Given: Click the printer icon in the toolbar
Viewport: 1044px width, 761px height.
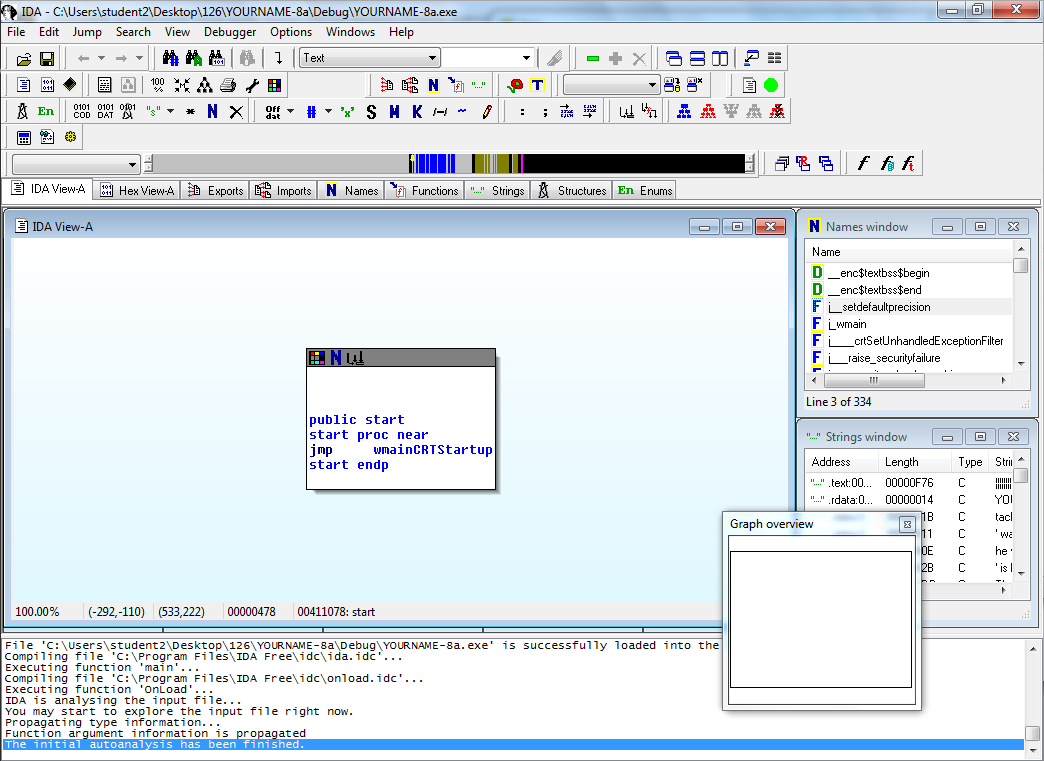Looking at the screenshot, I should pos(228,85).
